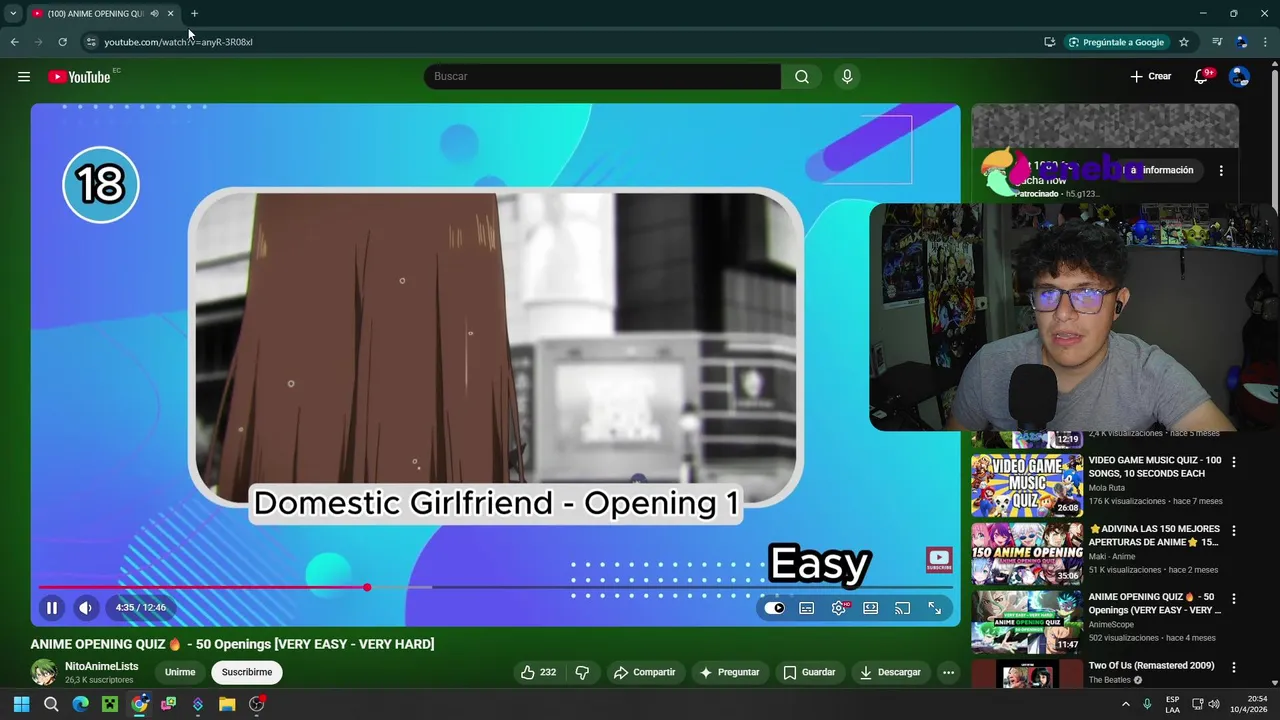
Task: View site information icon in address bar
Action: click(x=90, y=42)
